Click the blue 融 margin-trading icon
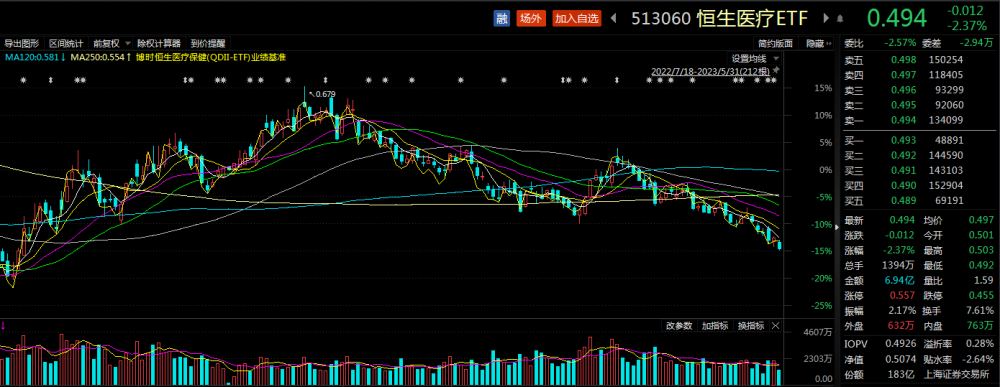Viewport: 1000px width, 387px height. click(502, 18)
